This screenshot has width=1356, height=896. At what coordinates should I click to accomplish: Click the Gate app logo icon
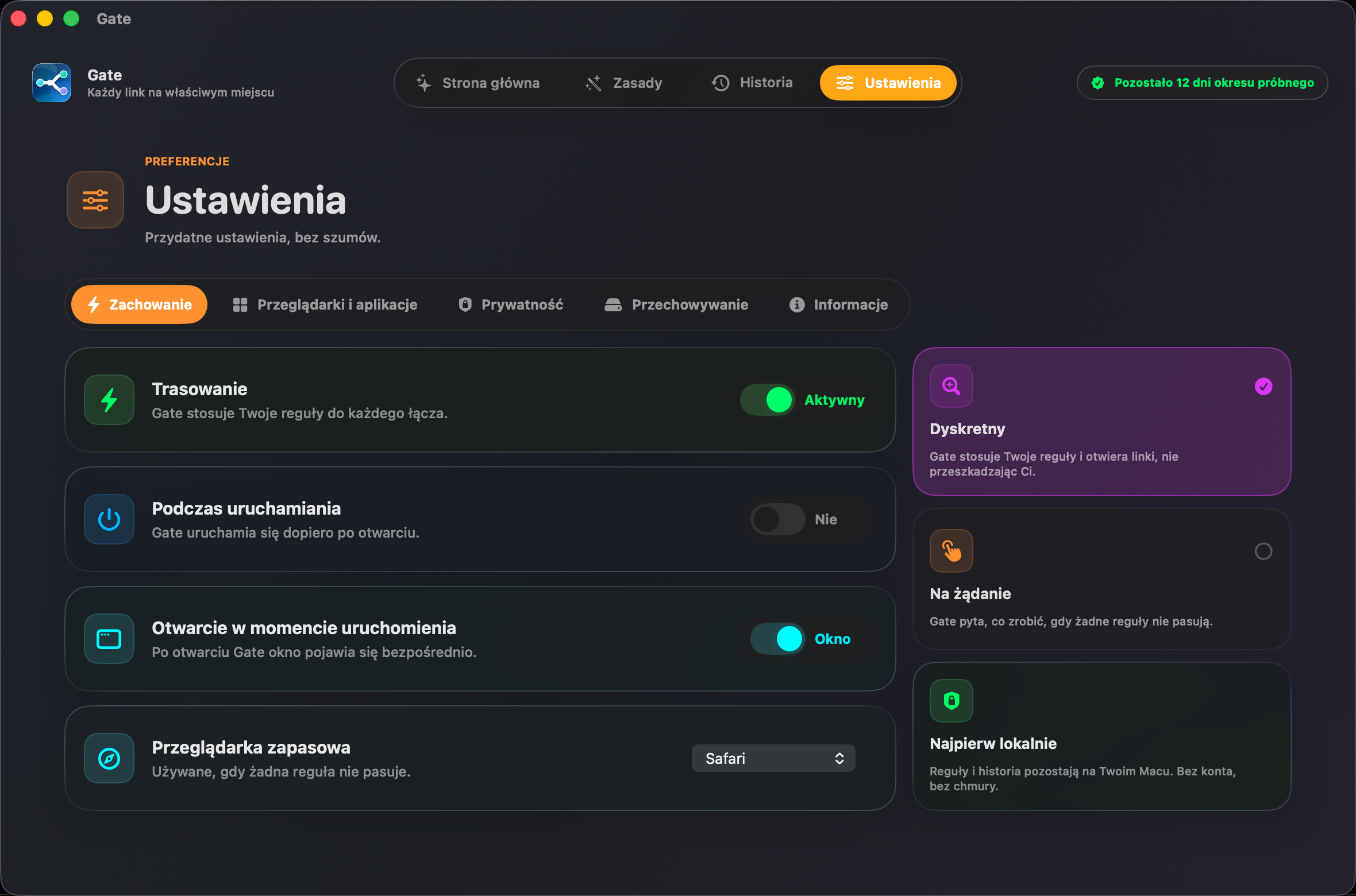click(52, 83)
